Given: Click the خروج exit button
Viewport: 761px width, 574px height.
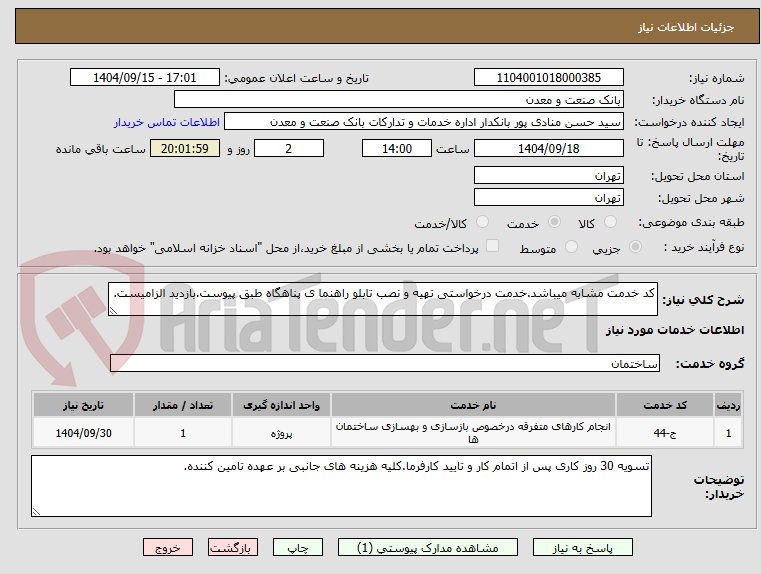Looking at the screenshot, I should (x=167, y=547).
